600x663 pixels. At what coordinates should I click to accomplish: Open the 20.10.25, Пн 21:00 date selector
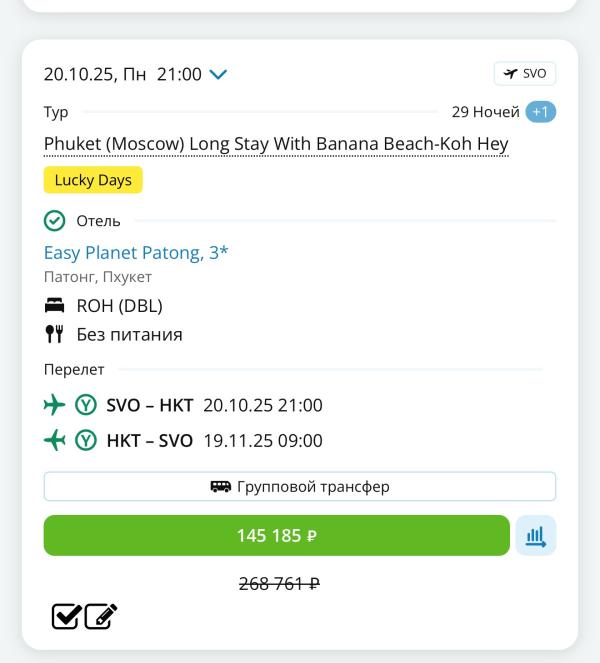point(123,75)
